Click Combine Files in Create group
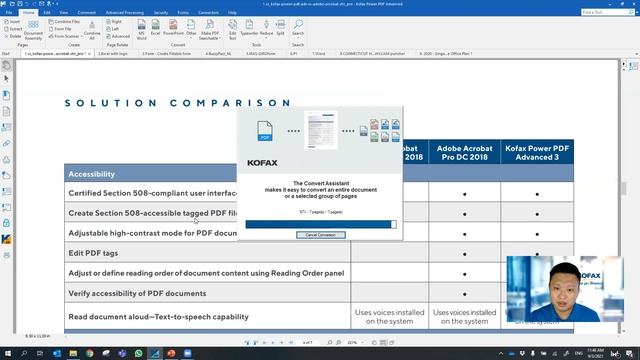Image resolution: width=640 pixels, height=360 pixels. [x=64, y=22]
